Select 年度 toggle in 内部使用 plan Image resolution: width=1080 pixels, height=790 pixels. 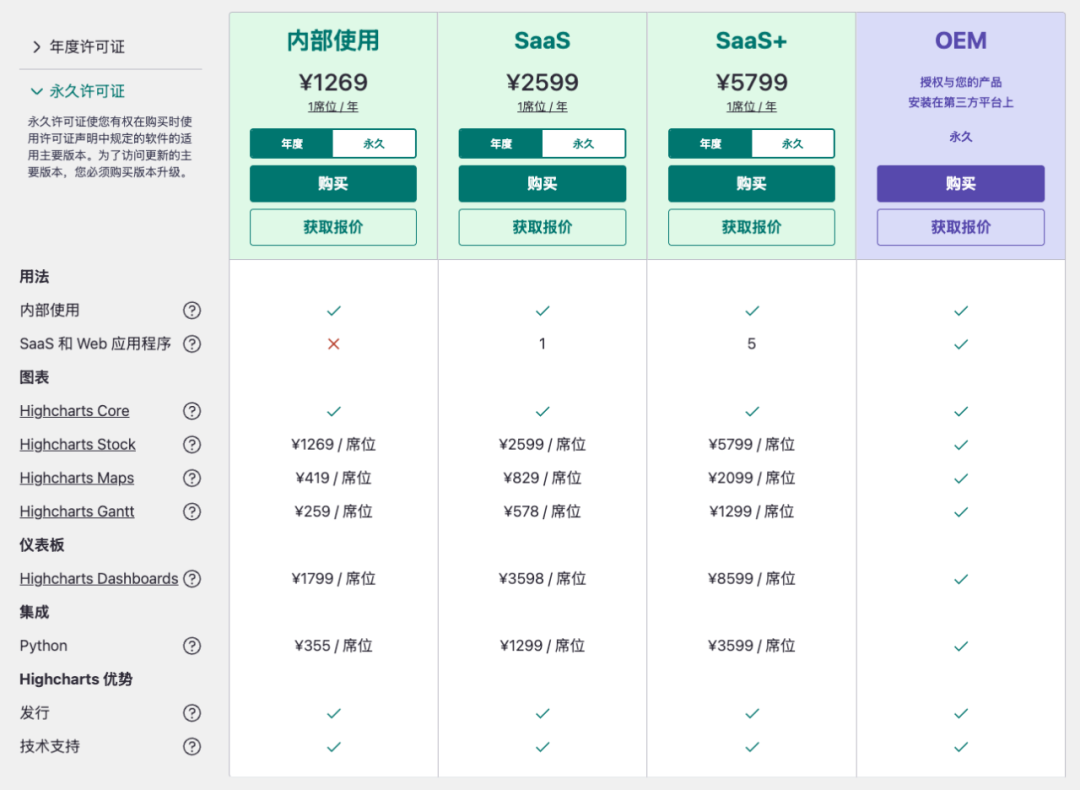(x=292, y=144)
